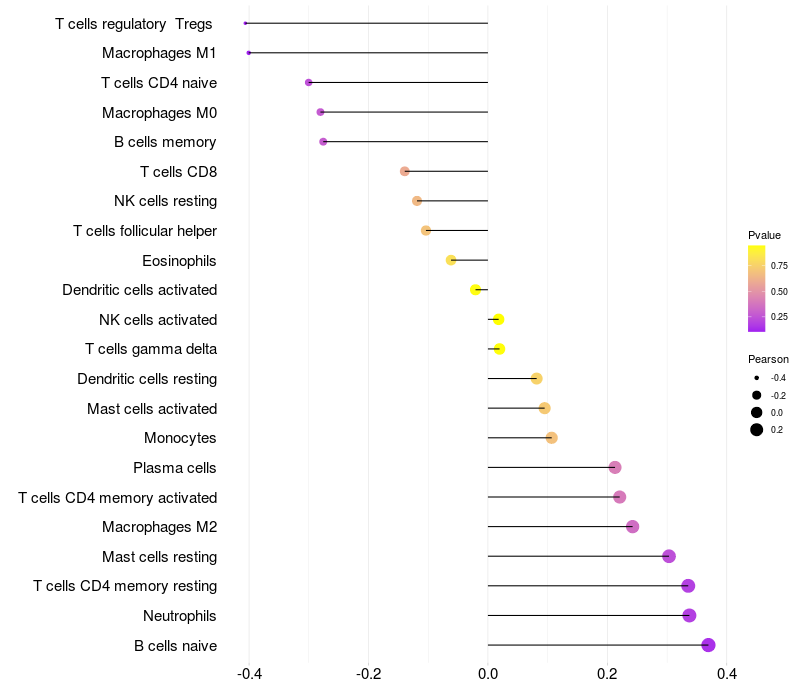
Task: Select the Mast cells resting dot
Action: (669, 556)
